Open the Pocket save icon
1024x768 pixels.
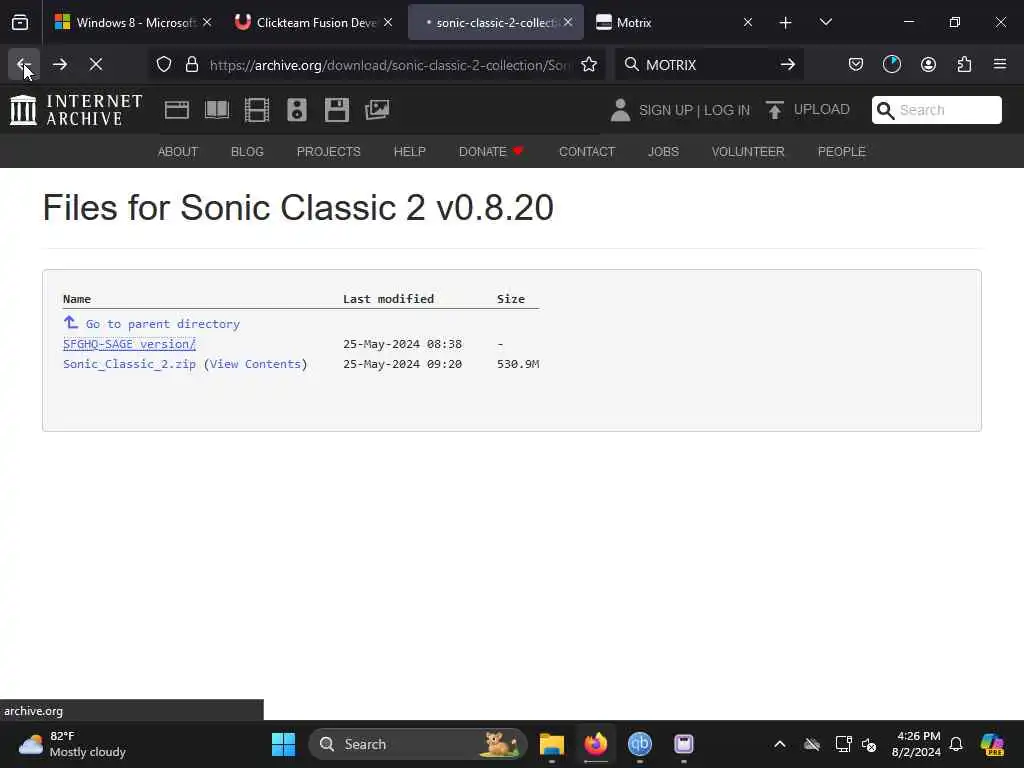pyautogui.click(x=856, y=65)
